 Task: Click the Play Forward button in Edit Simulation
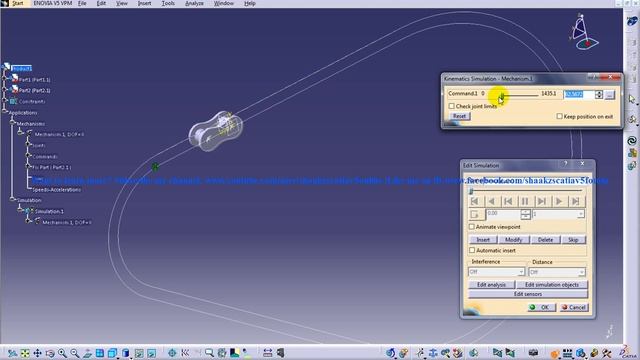pos(558,201)
